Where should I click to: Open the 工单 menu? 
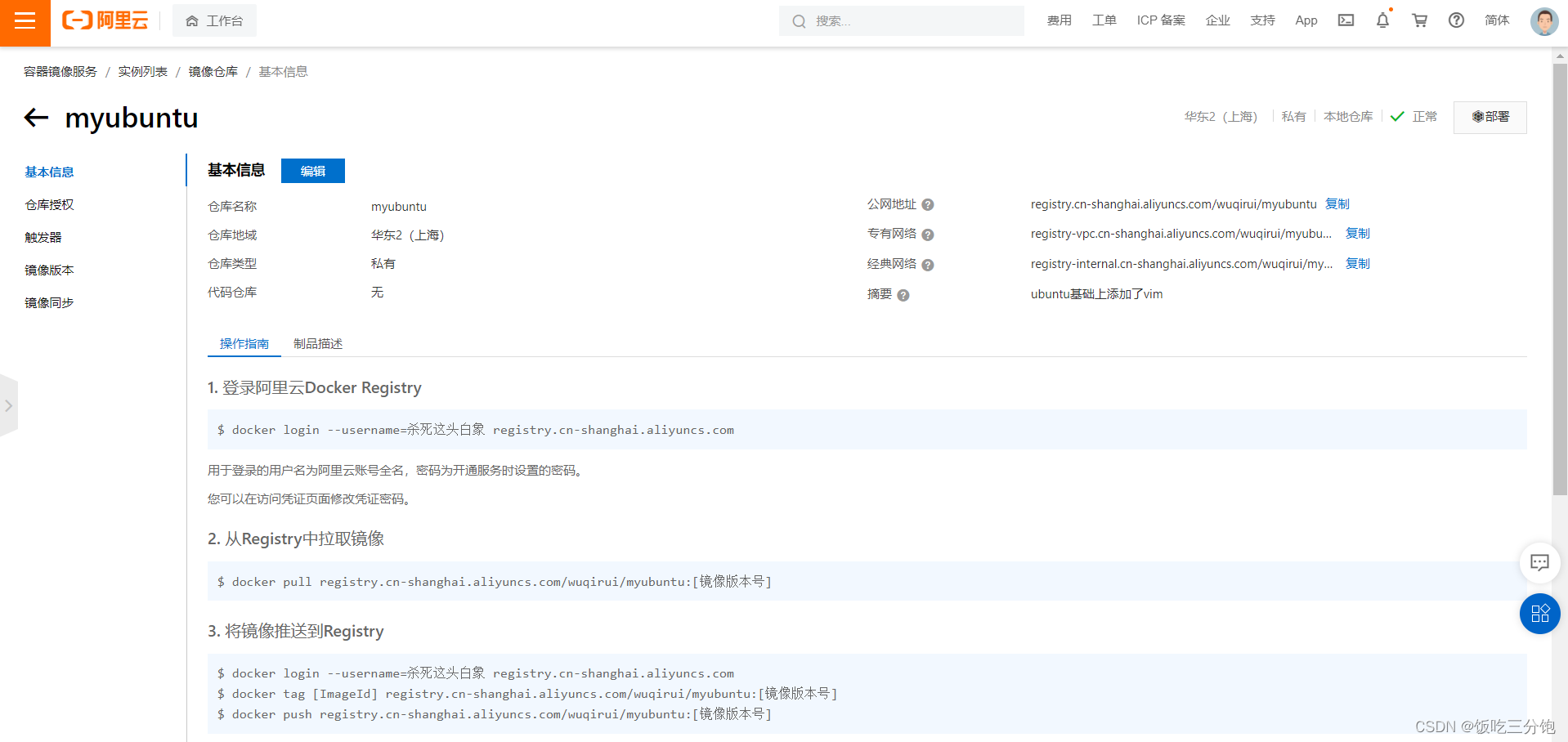tap(1104, 20)
